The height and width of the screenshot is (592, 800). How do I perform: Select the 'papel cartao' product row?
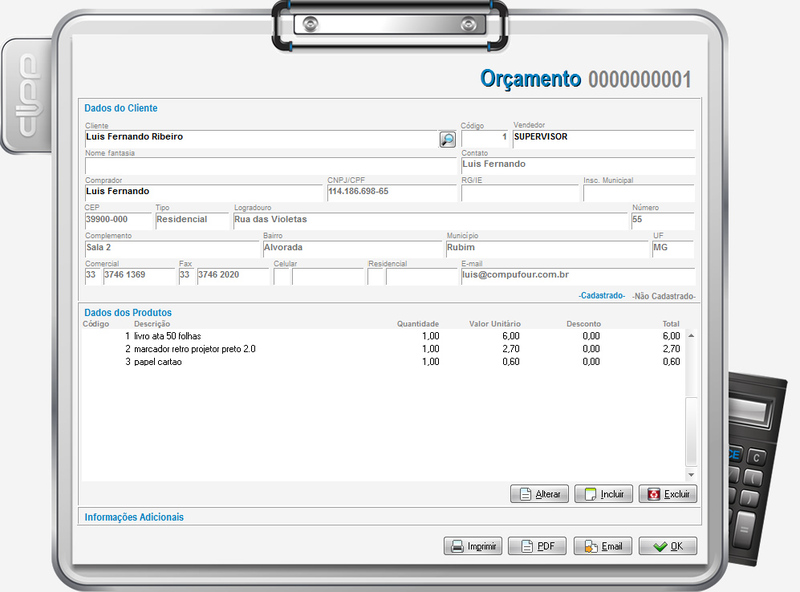300,362
